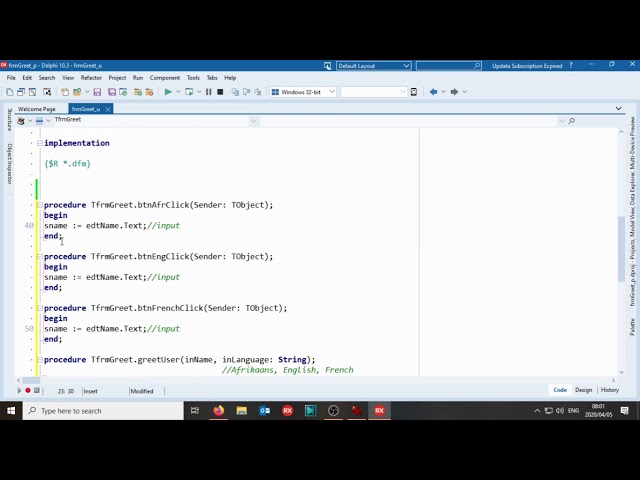Switch to the Welcome Page tab
The height and width of the screenshot is (480, 640).
click(37, 109)
